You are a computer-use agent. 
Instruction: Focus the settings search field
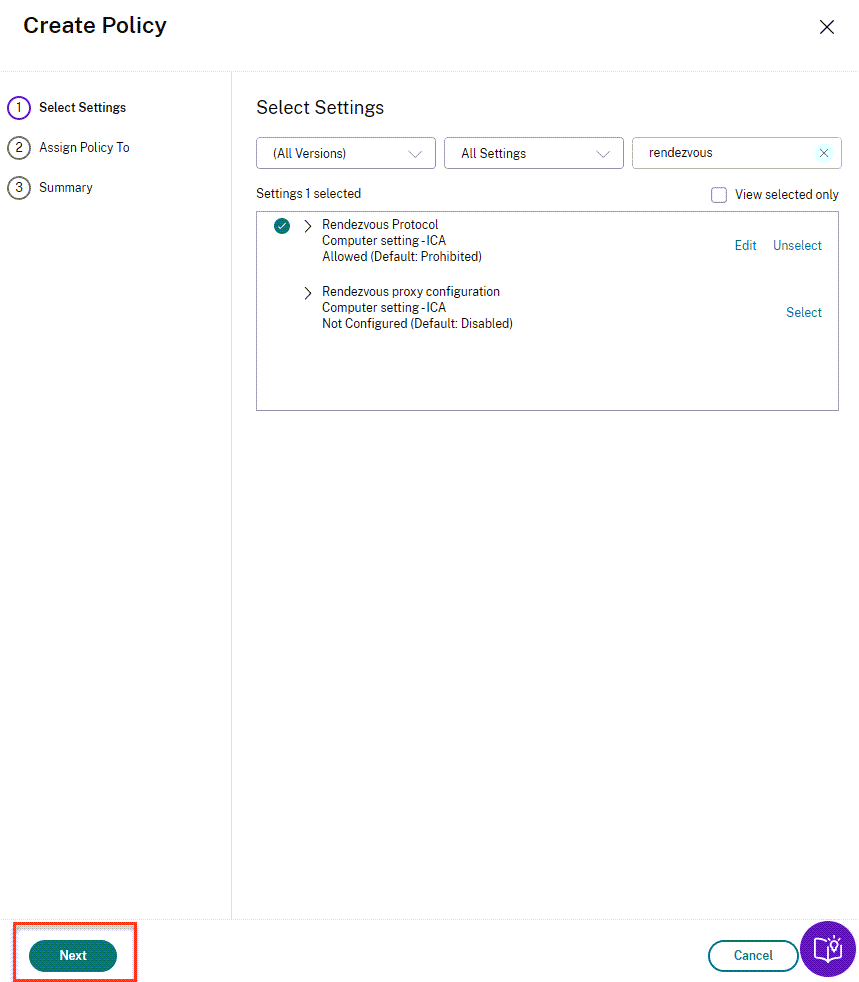tap(725, 153)
